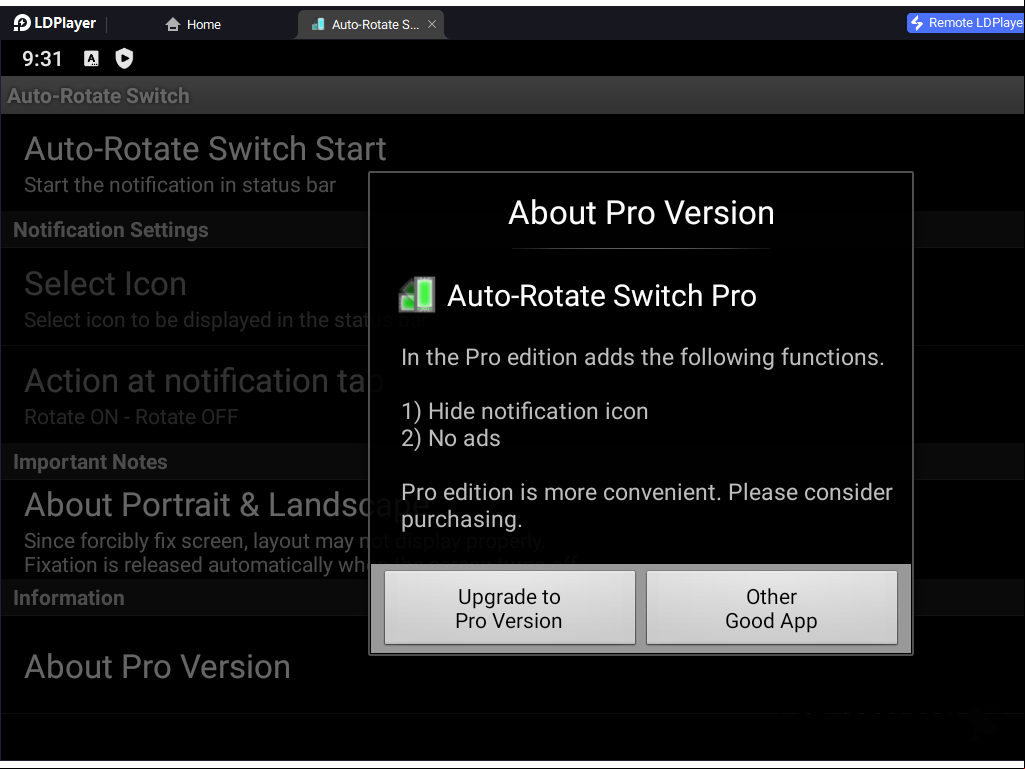This screenshot has height=769, width=1025.
Task: Click the '2) No ads' line
Action: [x=451, y=438]
